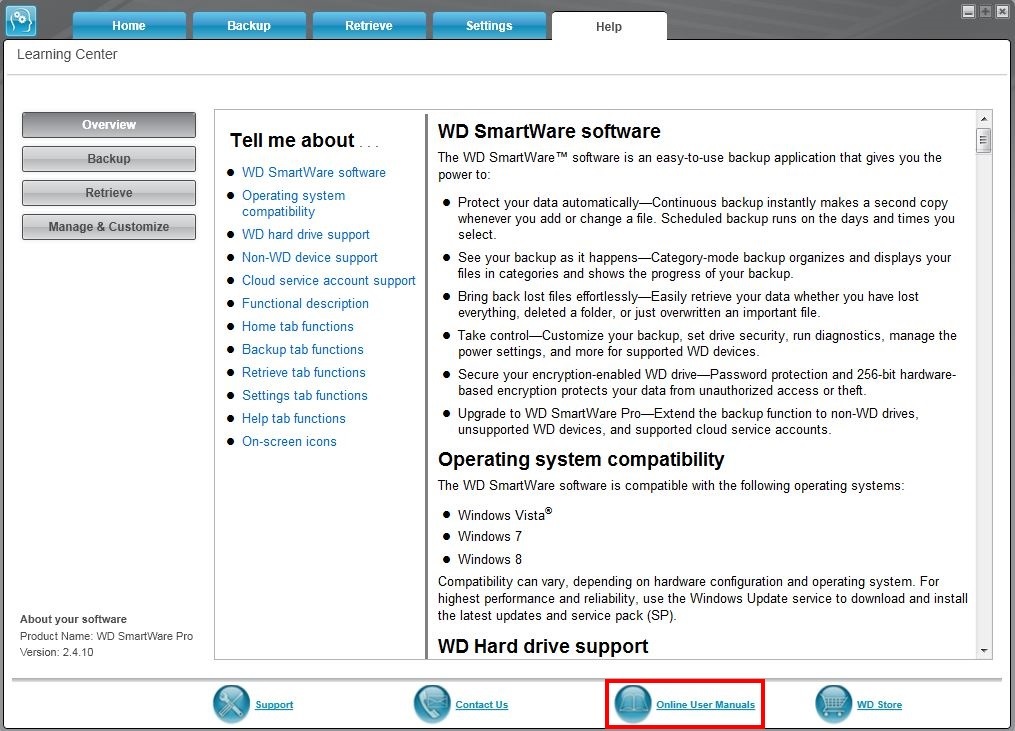Click the 'Operating system compatibility' content heading

tap(581, 459)
